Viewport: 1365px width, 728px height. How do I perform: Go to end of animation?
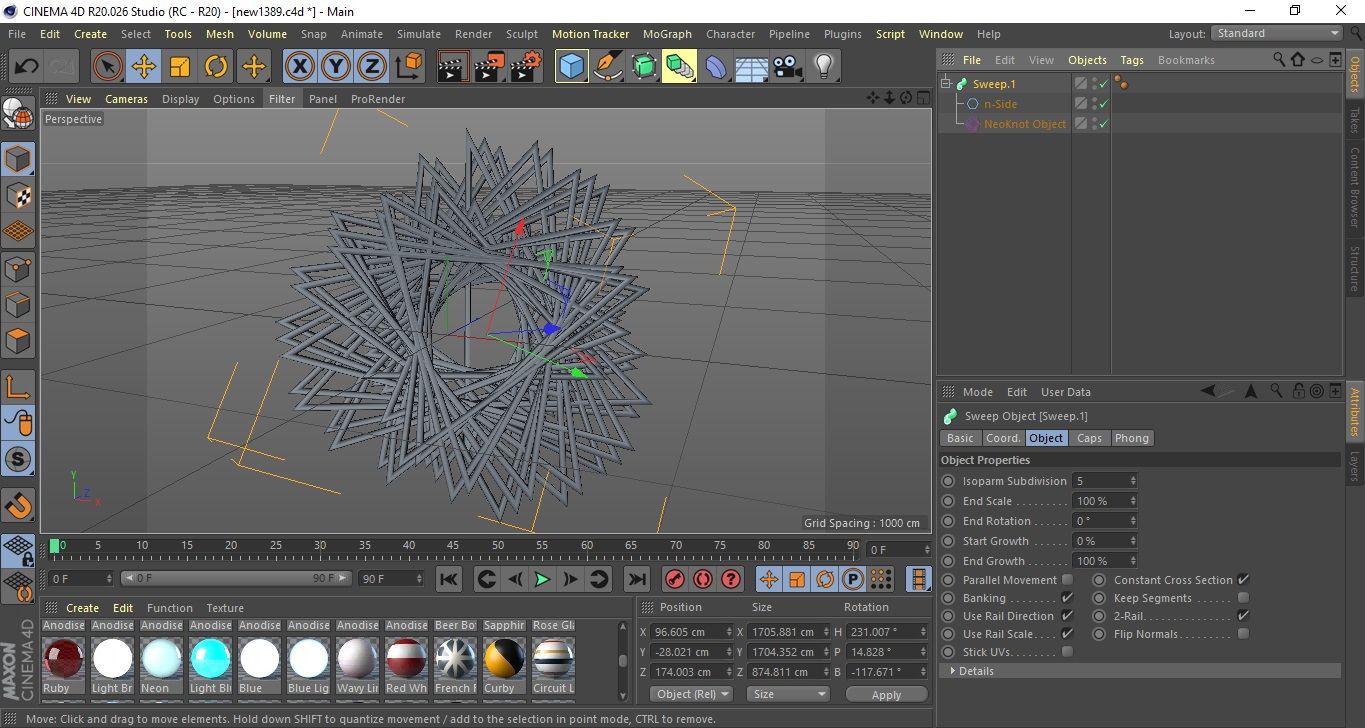pyautogui.click(x=636, y=579)
